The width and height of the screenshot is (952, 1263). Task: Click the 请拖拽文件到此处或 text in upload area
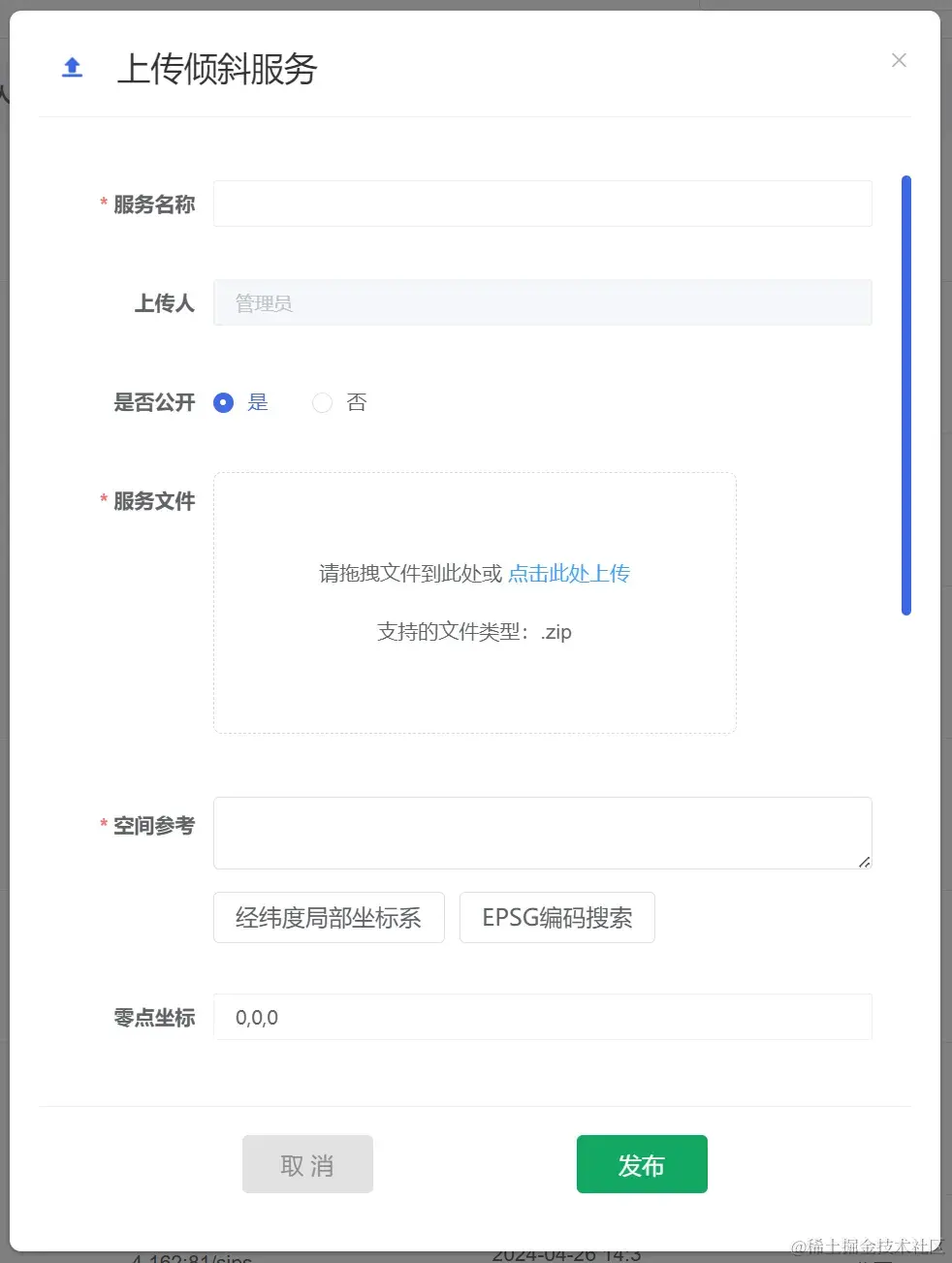[411, 574]
